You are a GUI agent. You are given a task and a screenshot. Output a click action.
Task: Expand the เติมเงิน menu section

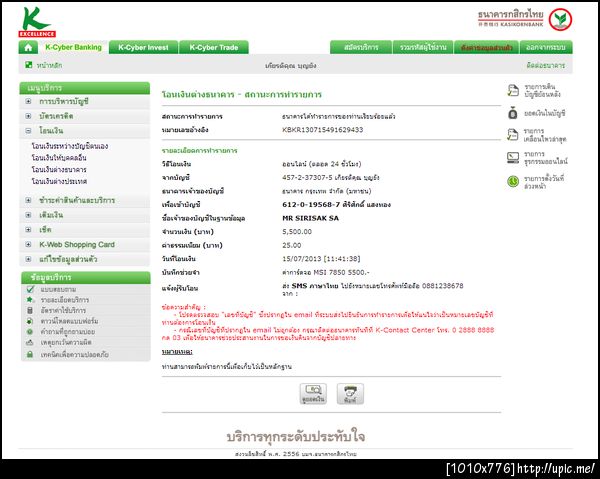tap(28, 215)
